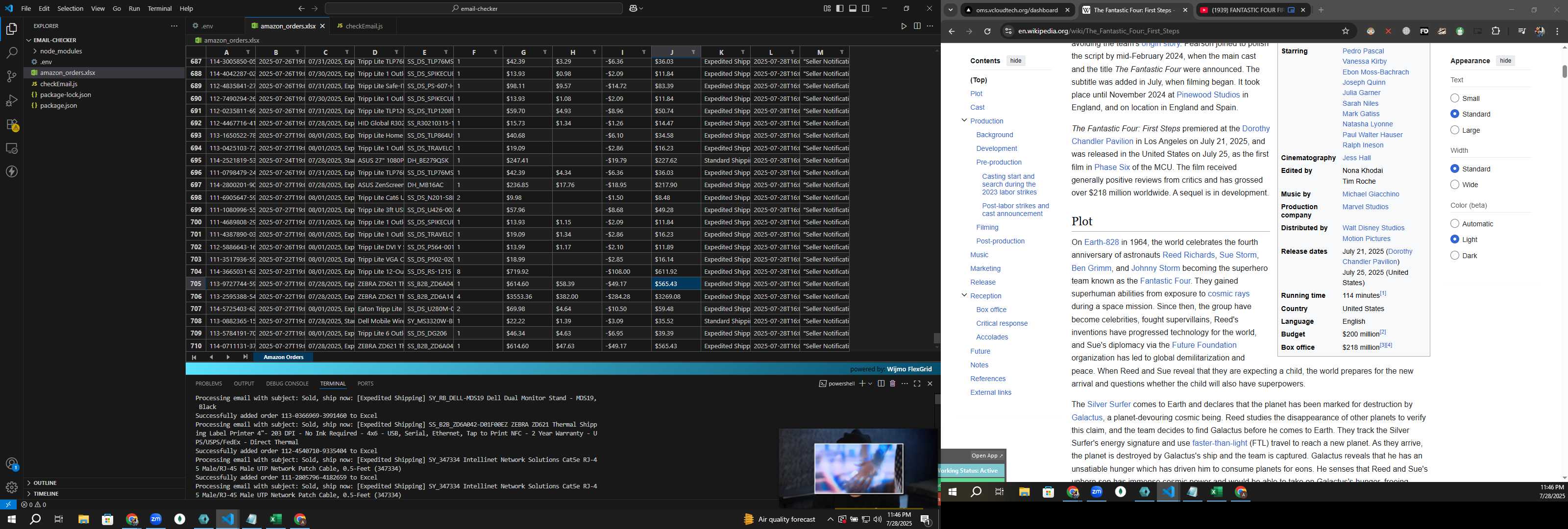This screenshot has width=1568, height=529.
Task: Open the Explorer view in VS Code activity bar
Action: click(x=12, y=28)
